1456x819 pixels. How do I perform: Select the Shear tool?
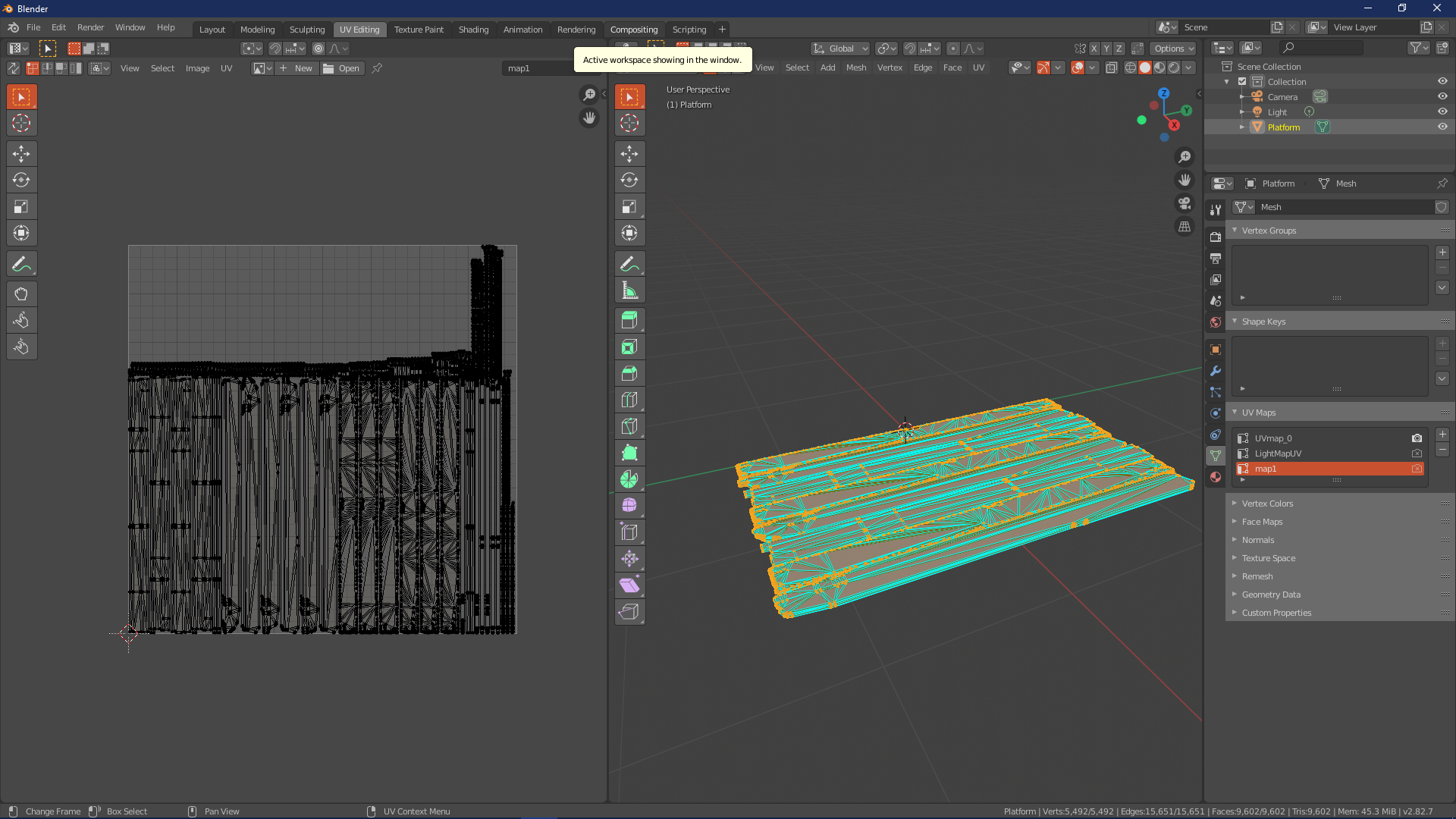pos(629,585)
